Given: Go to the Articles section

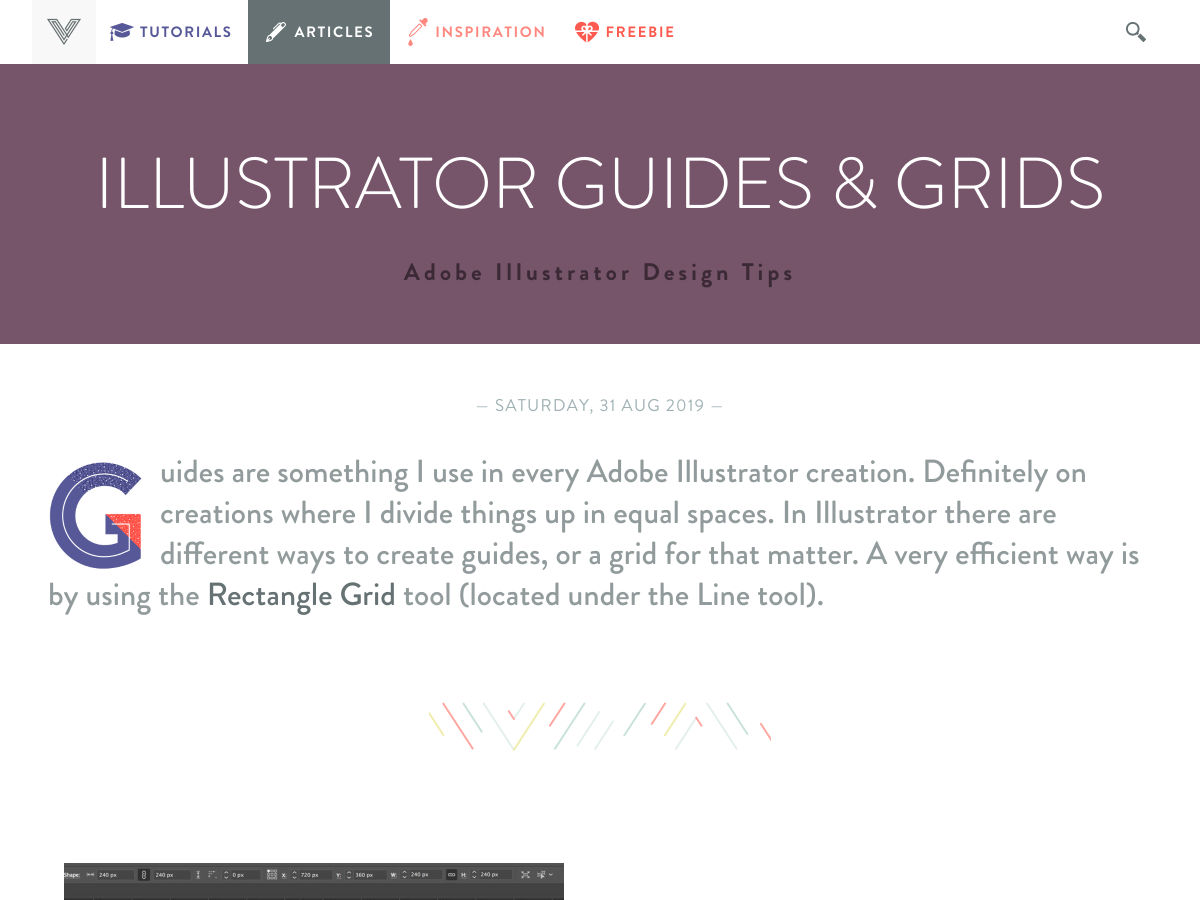Looking at the screenshot, I should (319, 32).
